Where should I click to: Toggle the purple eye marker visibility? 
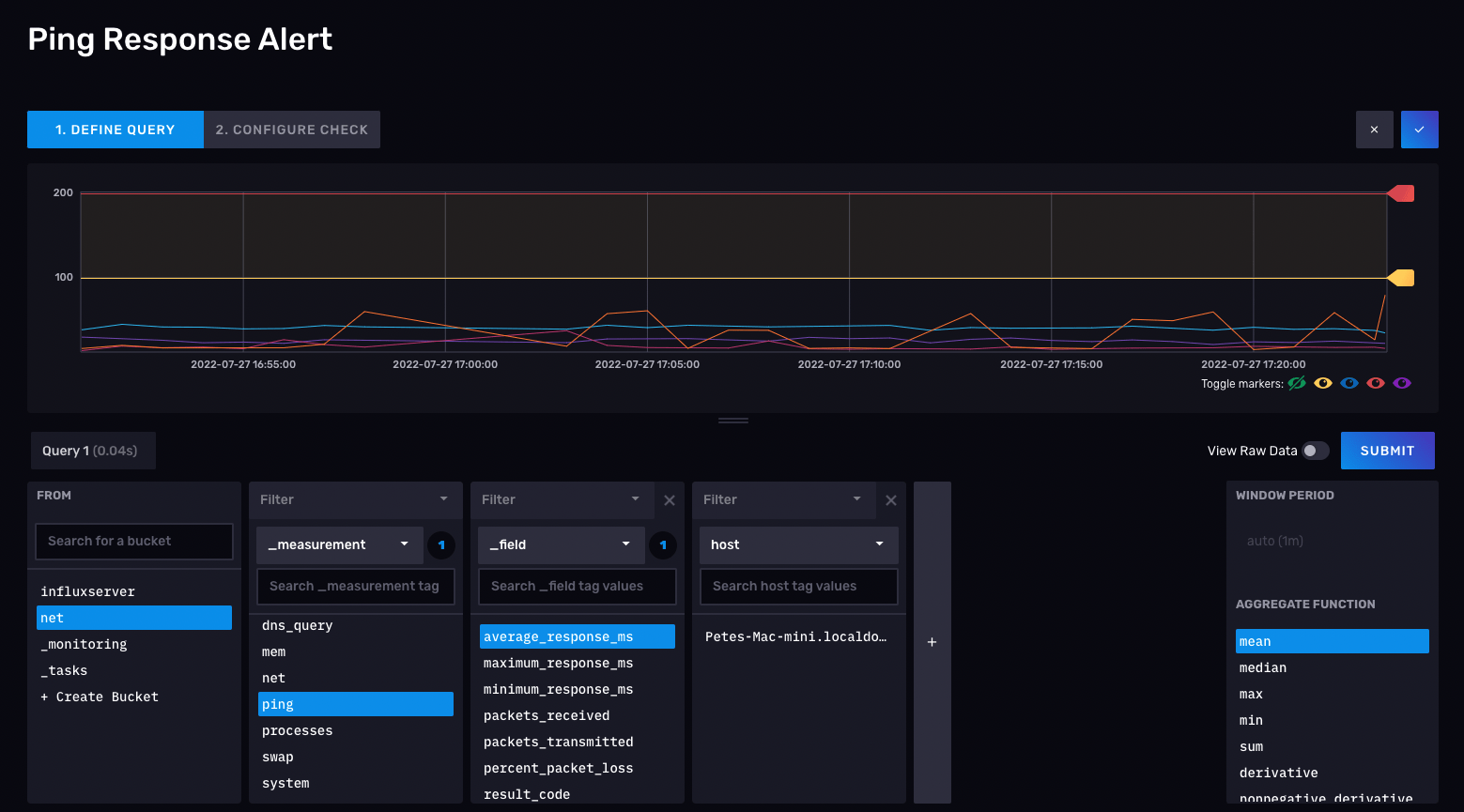pyautogui.click(x=1402, y=383)
